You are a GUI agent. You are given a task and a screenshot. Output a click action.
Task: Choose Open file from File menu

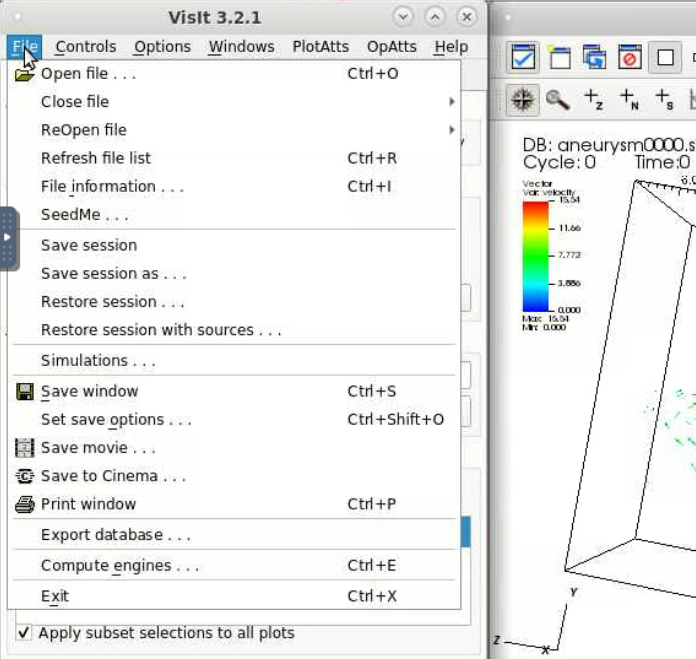point(234,74)
